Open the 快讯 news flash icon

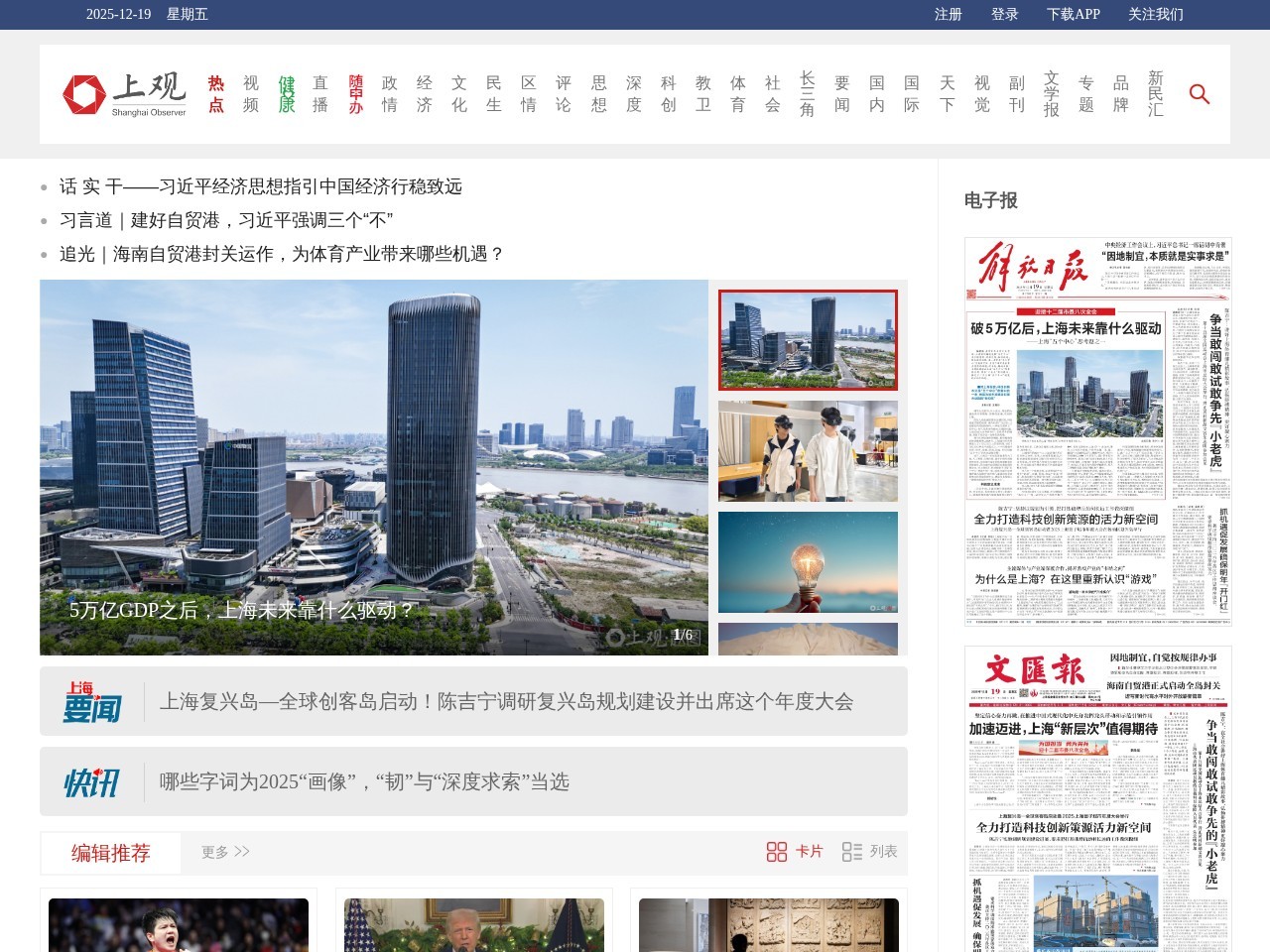tap(92, 781)
